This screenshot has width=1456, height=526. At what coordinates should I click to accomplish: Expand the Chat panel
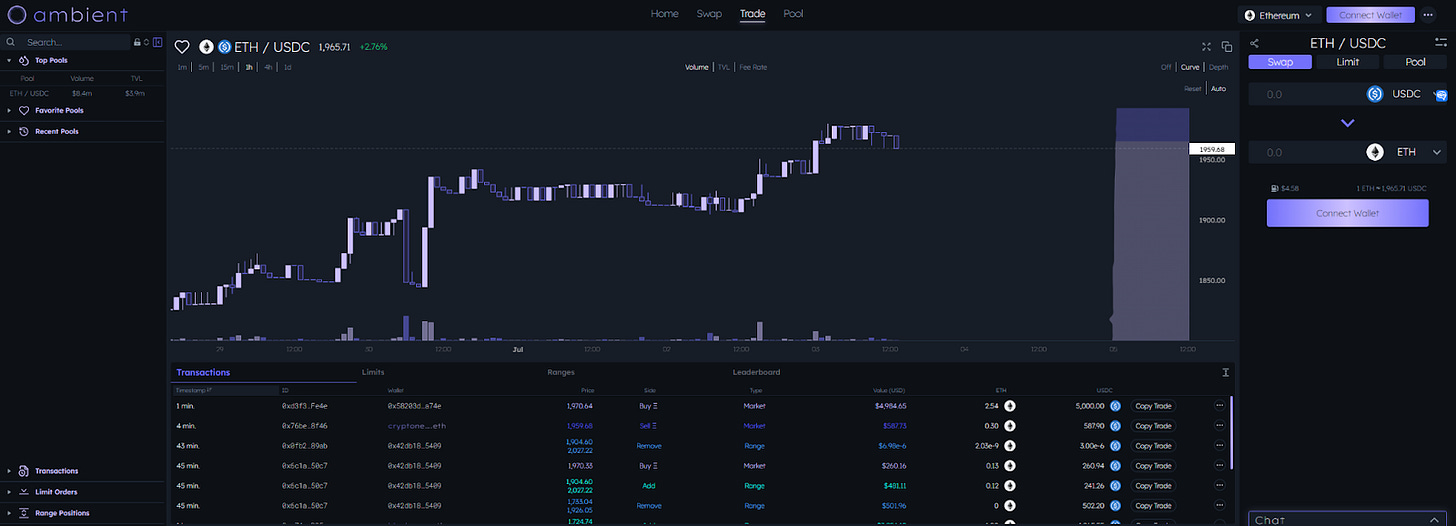click(1346, 519)
